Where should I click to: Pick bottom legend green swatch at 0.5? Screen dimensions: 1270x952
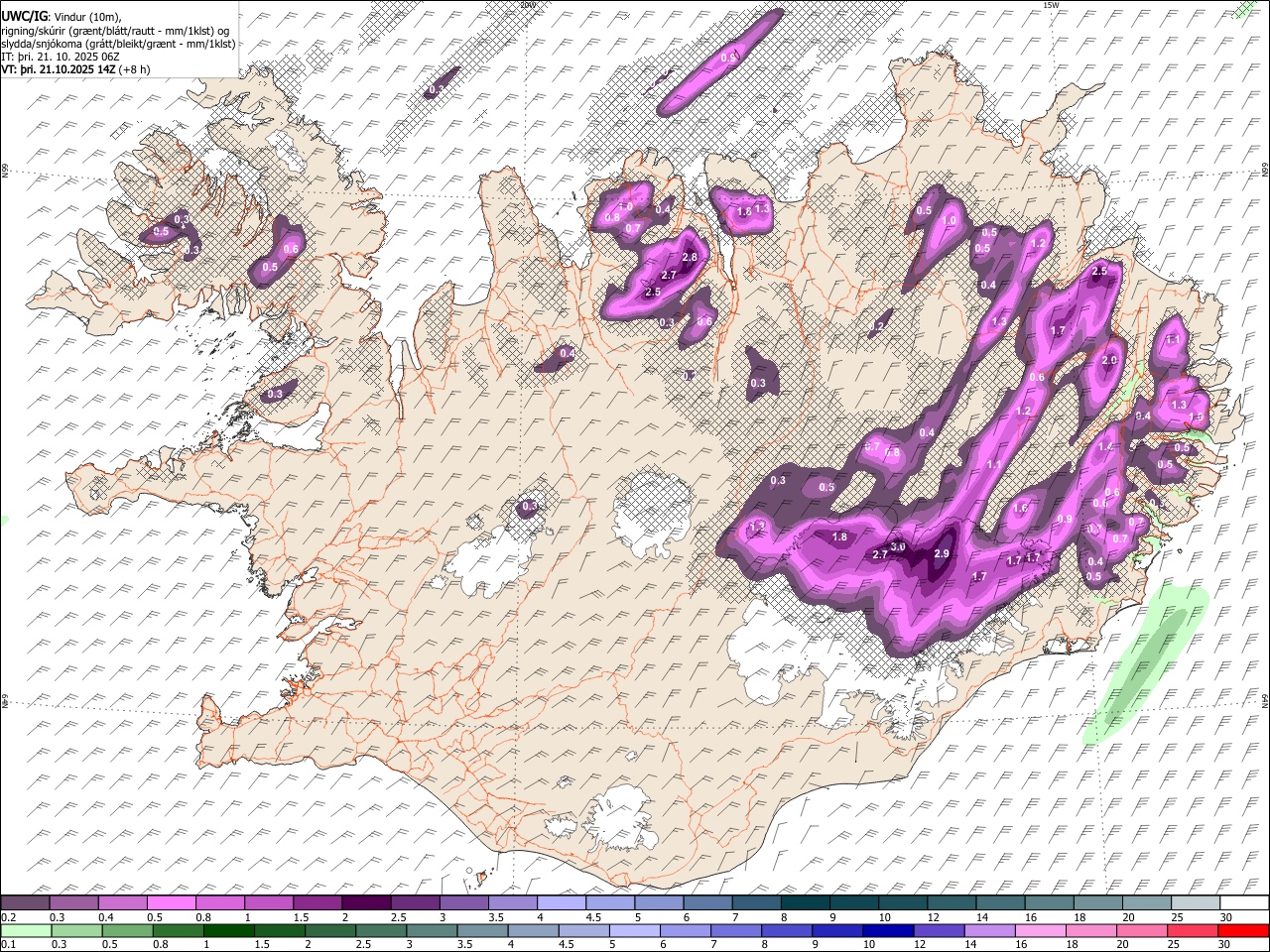click(127, 930)
